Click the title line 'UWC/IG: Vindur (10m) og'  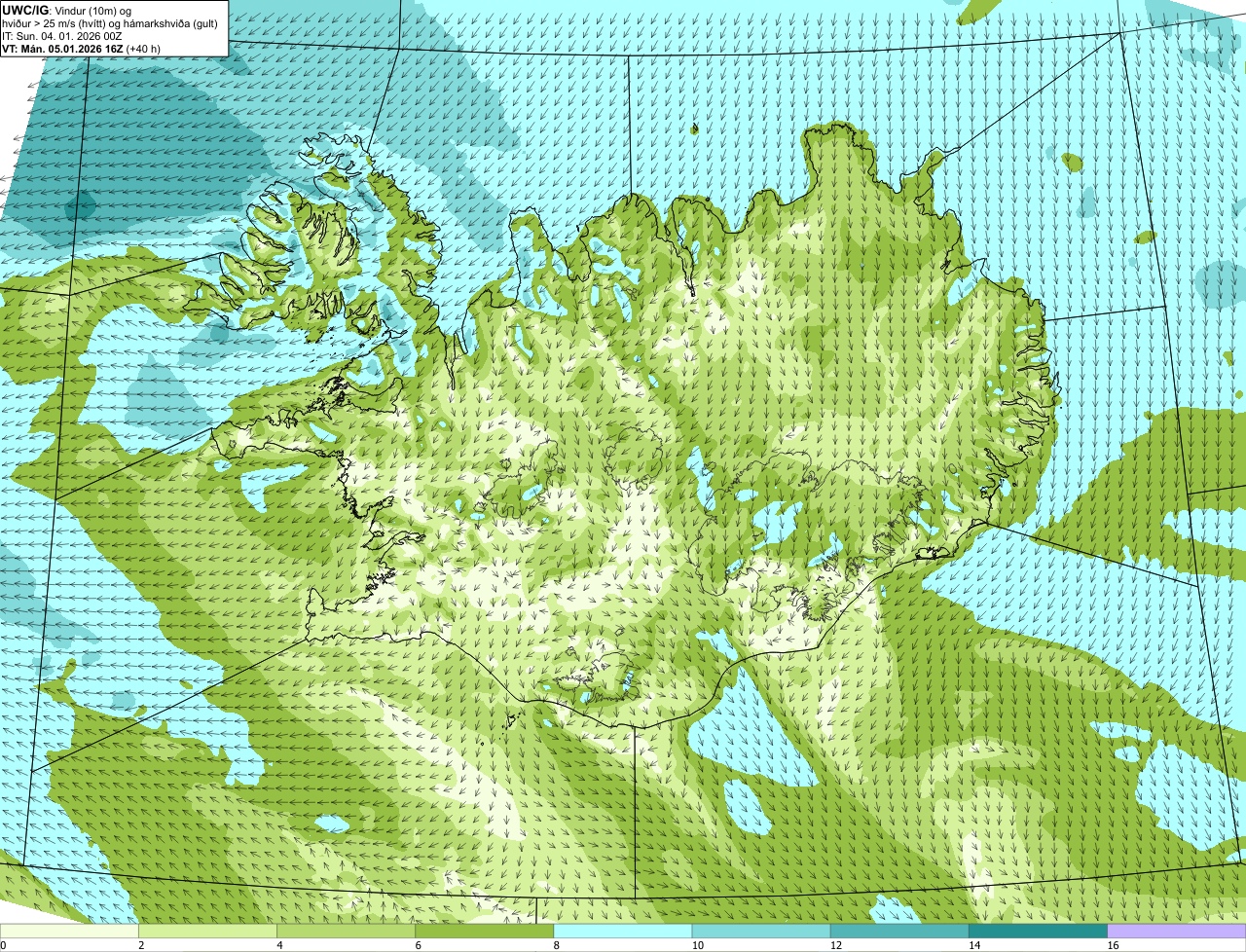[x=66, y=10]
